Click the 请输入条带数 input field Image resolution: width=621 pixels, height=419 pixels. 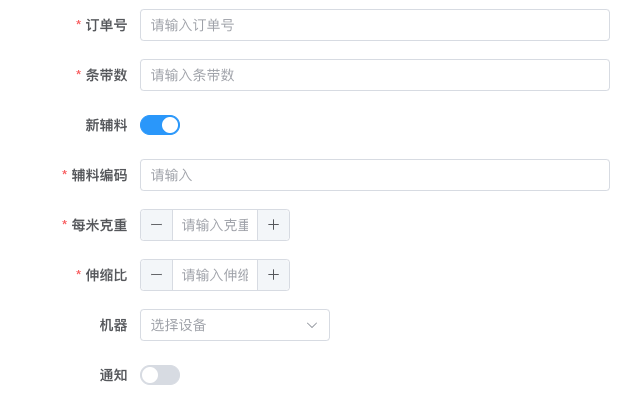pos(375,75)
